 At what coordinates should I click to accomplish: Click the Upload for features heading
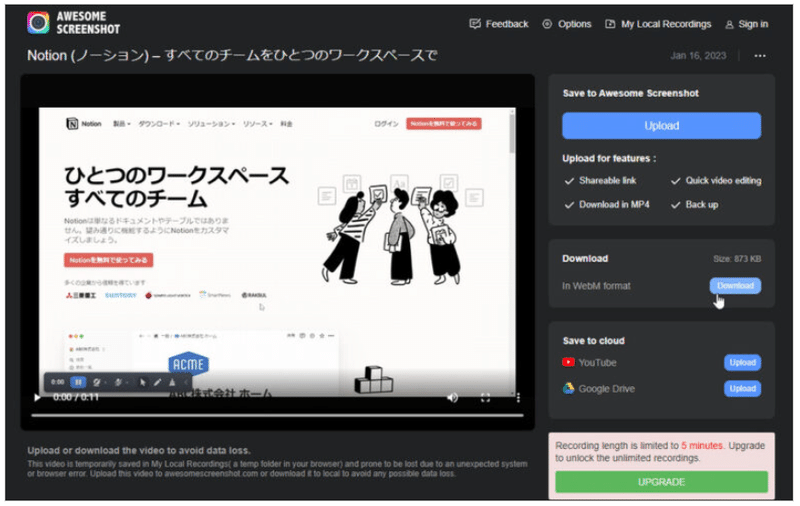609,159
